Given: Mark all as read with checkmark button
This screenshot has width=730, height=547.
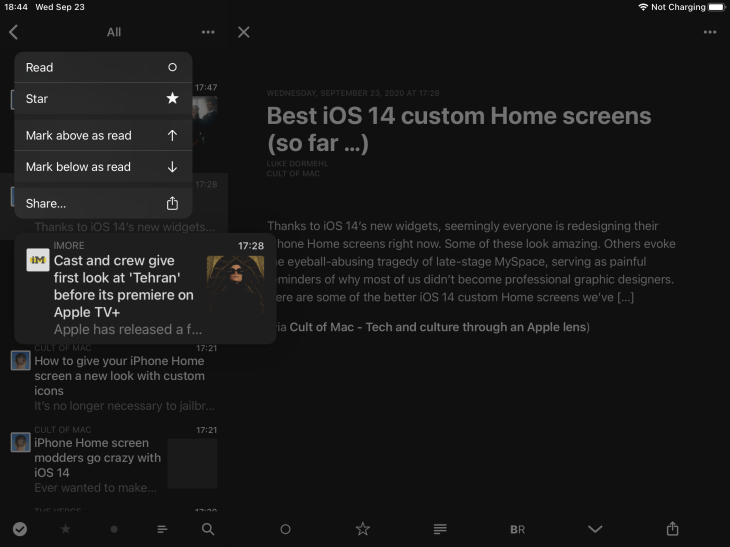Looking at the screenshot, I should coord(20,529).
